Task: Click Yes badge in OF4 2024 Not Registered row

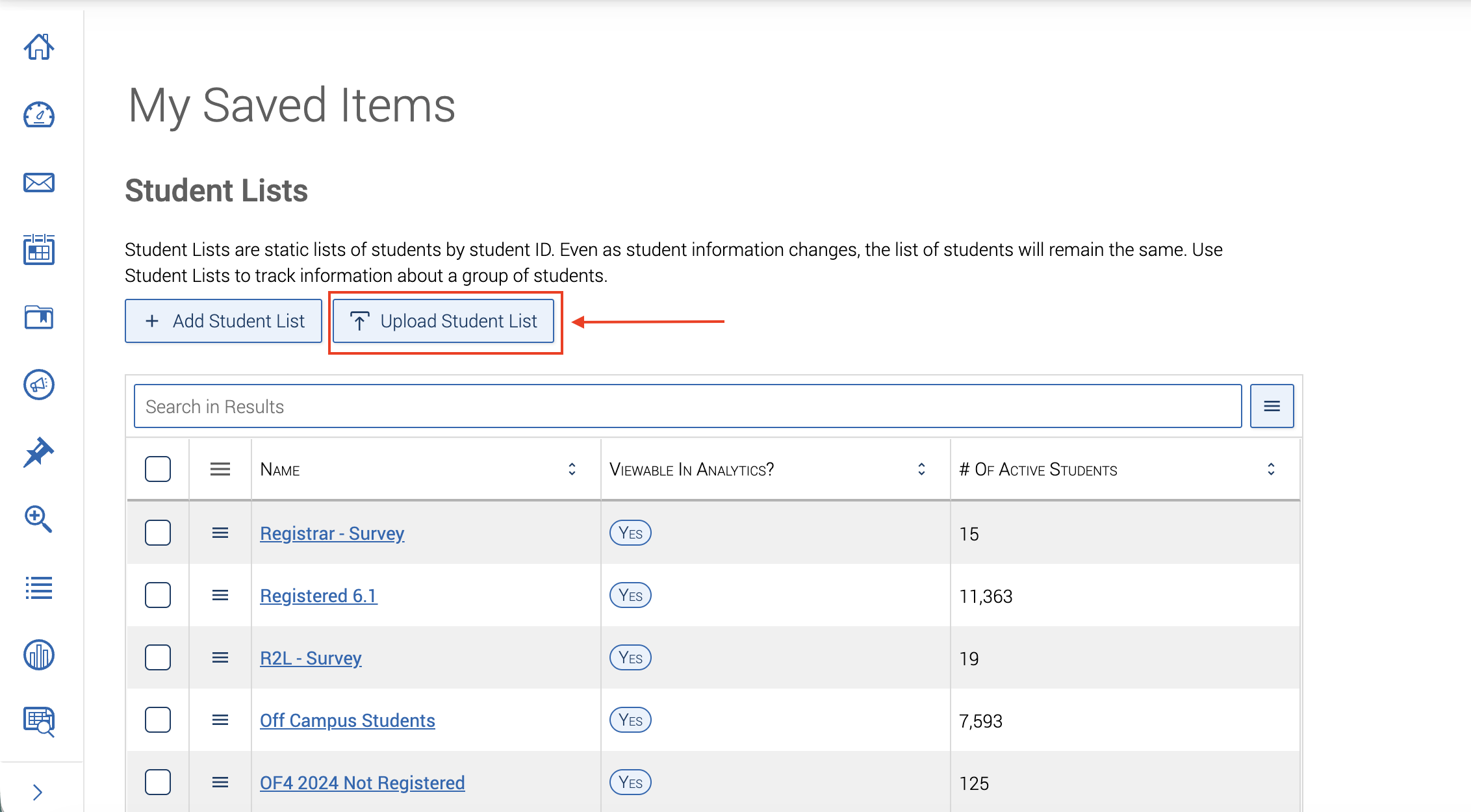Action: (630, 782)
